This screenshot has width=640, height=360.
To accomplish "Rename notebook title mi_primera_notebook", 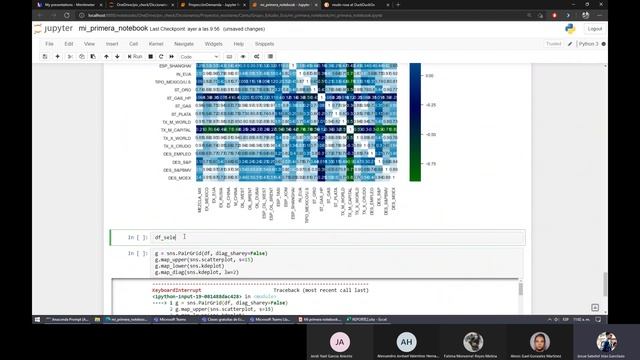I will 113,29.
